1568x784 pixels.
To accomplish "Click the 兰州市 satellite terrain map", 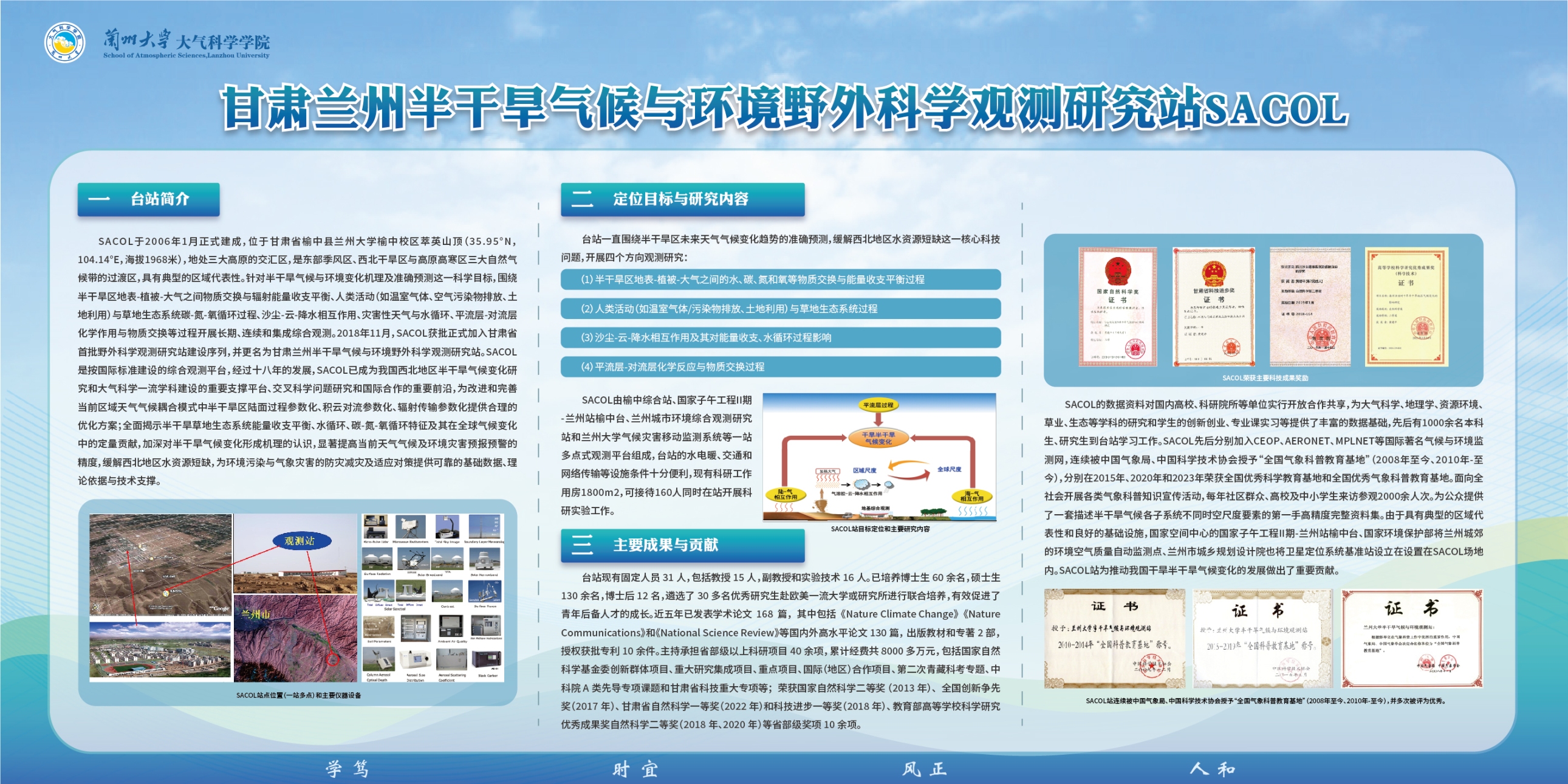I will 295,639.
